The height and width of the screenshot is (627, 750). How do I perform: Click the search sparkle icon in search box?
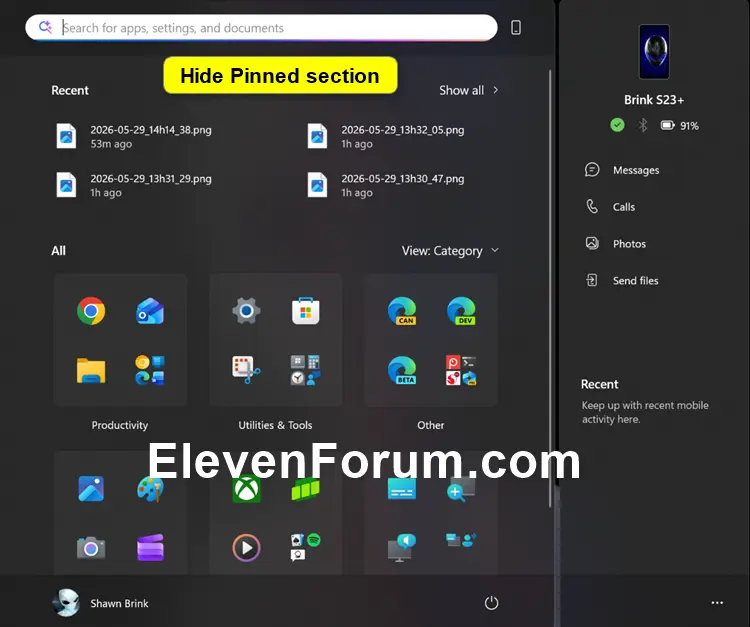tap(45, 27)
